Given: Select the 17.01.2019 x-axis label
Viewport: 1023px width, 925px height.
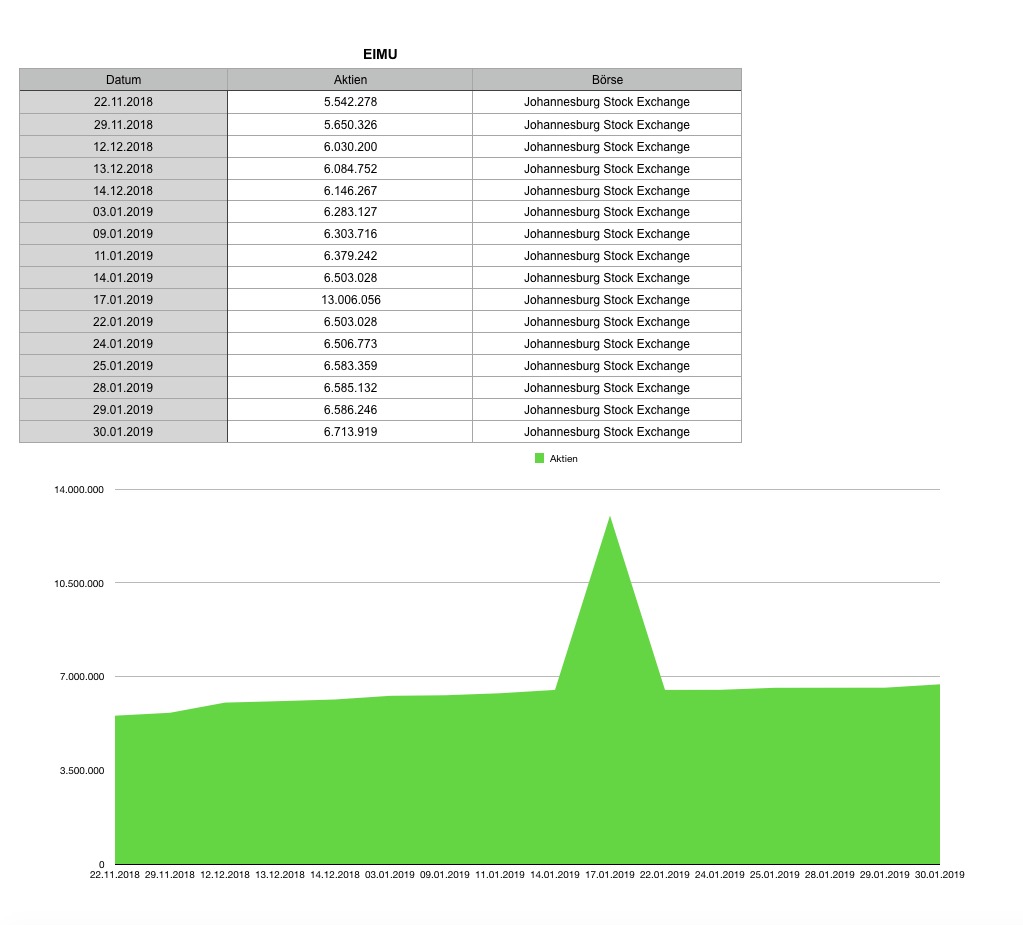Looking at the screenshot, I should pos(610,873).
